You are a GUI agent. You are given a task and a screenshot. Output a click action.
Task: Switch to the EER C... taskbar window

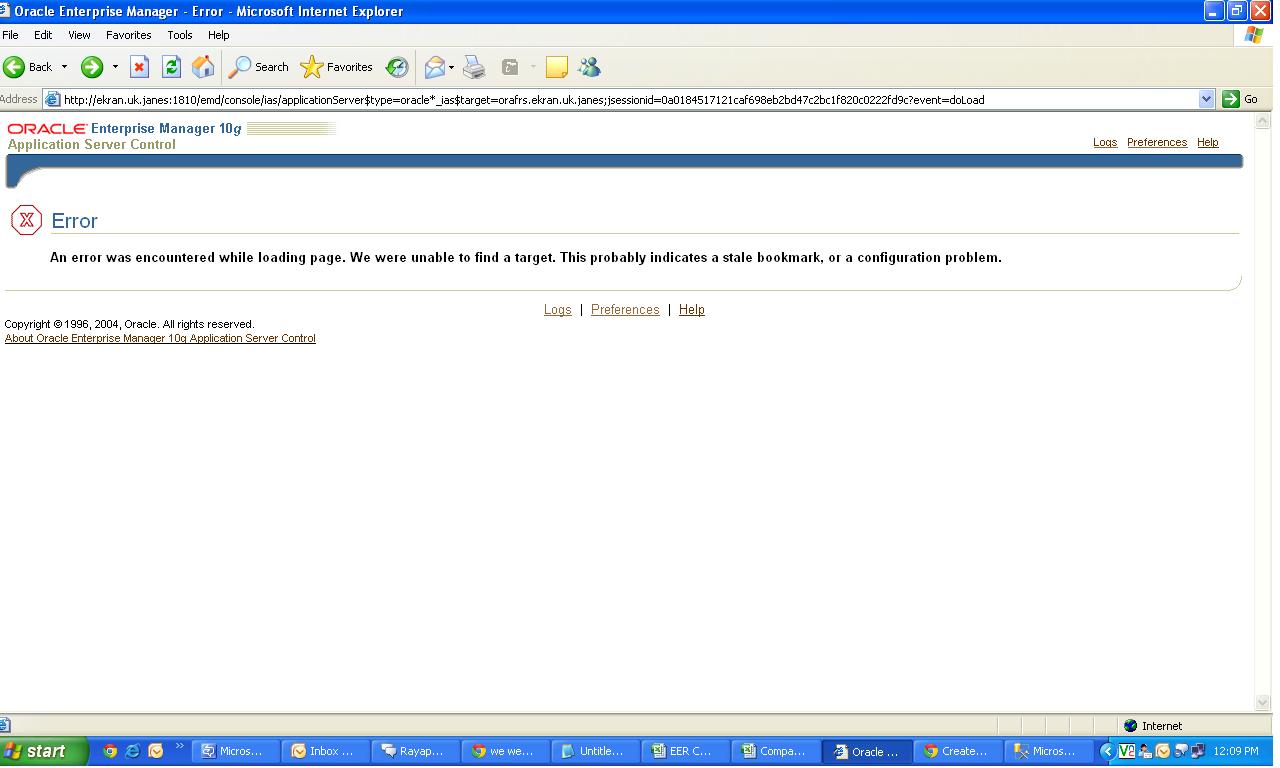coord(686,751)
